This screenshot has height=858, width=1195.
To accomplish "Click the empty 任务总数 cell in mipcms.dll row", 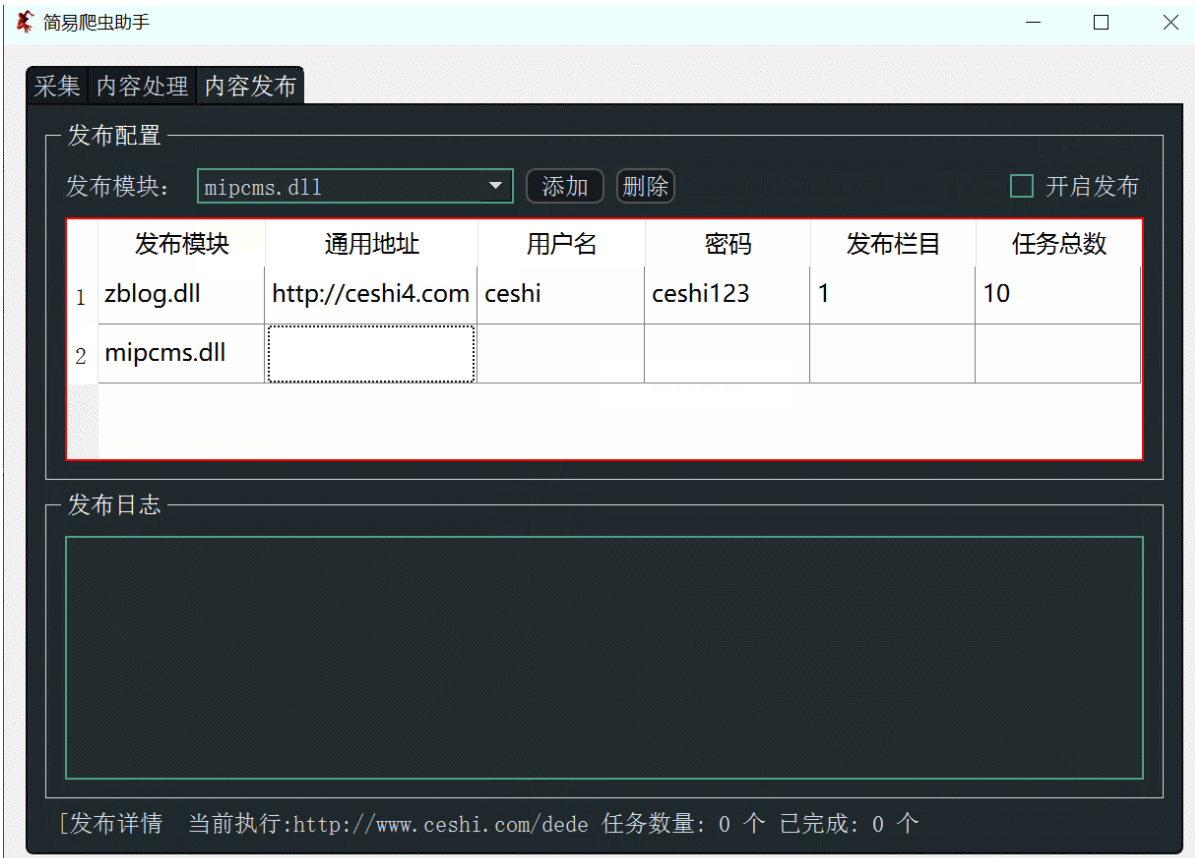I will click(x=1059, y=354).
